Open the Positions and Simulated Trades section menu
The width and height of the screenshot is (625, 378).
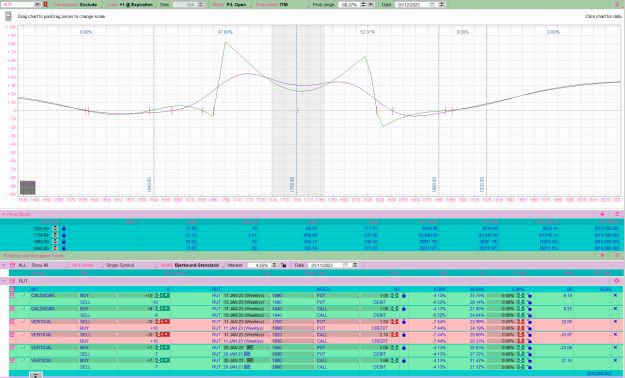click(617, 256)
